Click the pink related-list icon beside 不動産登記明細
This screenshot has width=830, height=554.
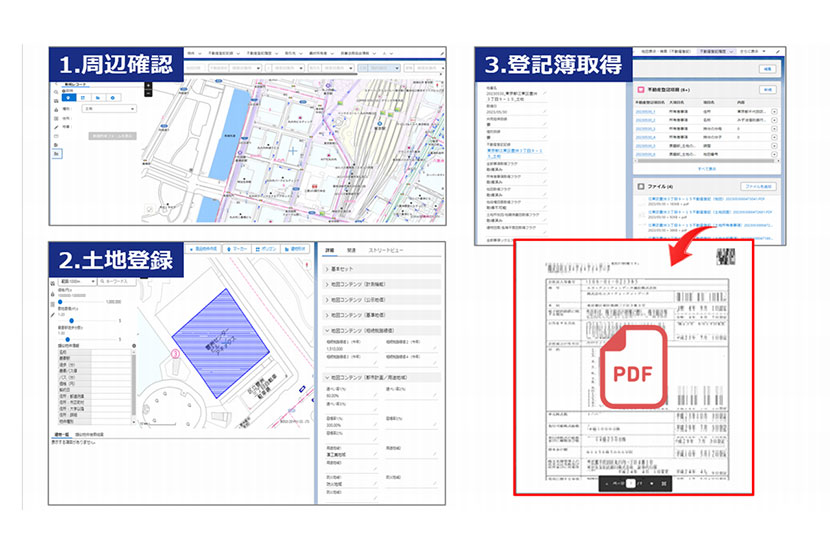tap(641, 90)
